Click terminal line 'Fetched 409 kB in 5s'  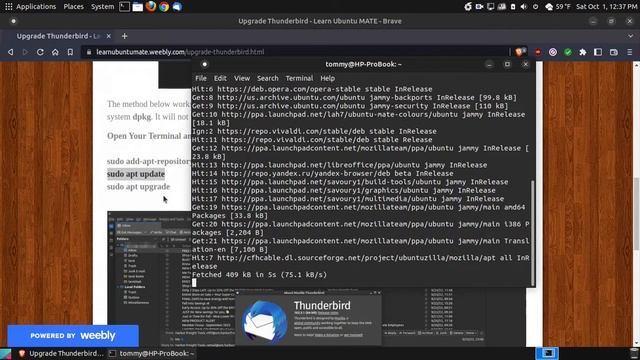click(x=259, y=275)
